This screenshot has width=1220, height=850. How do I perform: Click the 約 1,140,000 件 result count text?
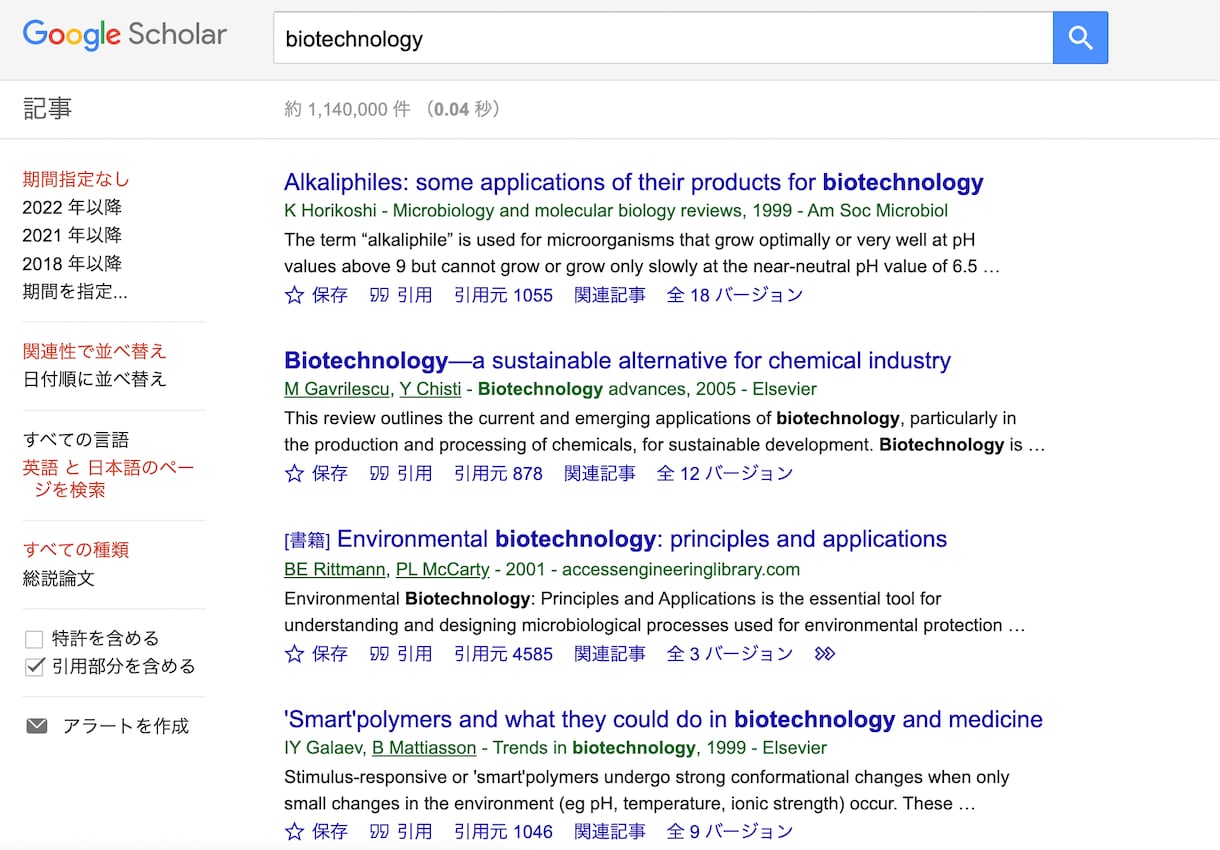(x=347, y=109)
